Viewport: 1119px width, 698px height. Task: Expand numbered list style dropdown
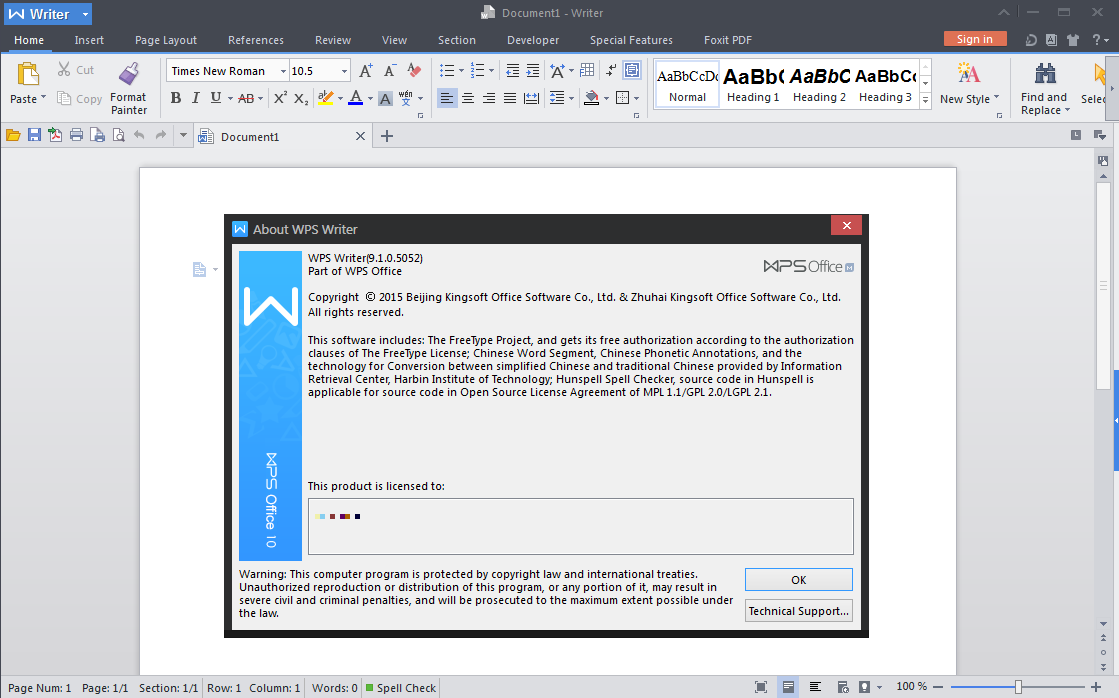point(492,71)
